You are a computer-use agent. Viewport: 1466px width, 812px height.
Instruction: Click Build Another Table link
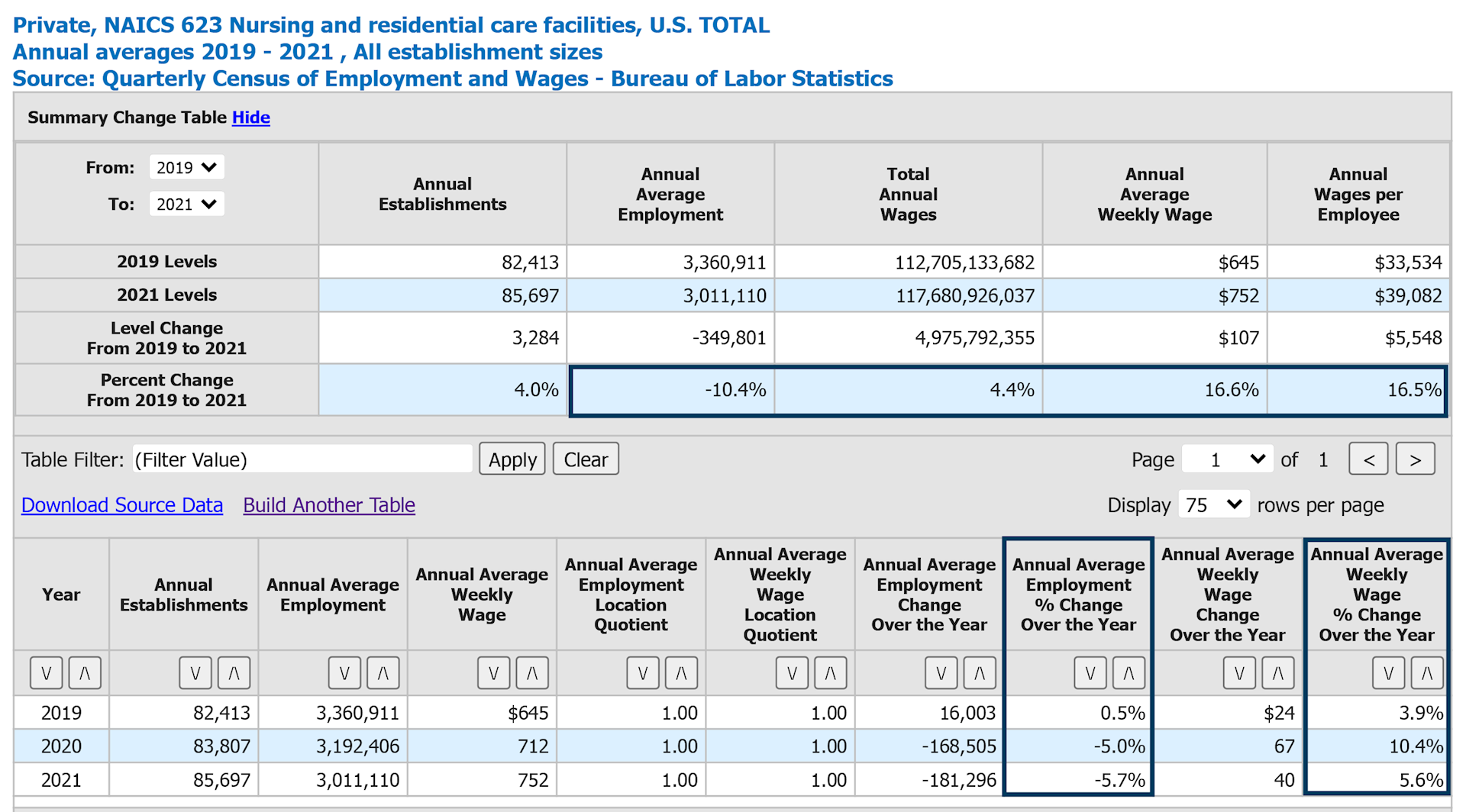[329, 504]
